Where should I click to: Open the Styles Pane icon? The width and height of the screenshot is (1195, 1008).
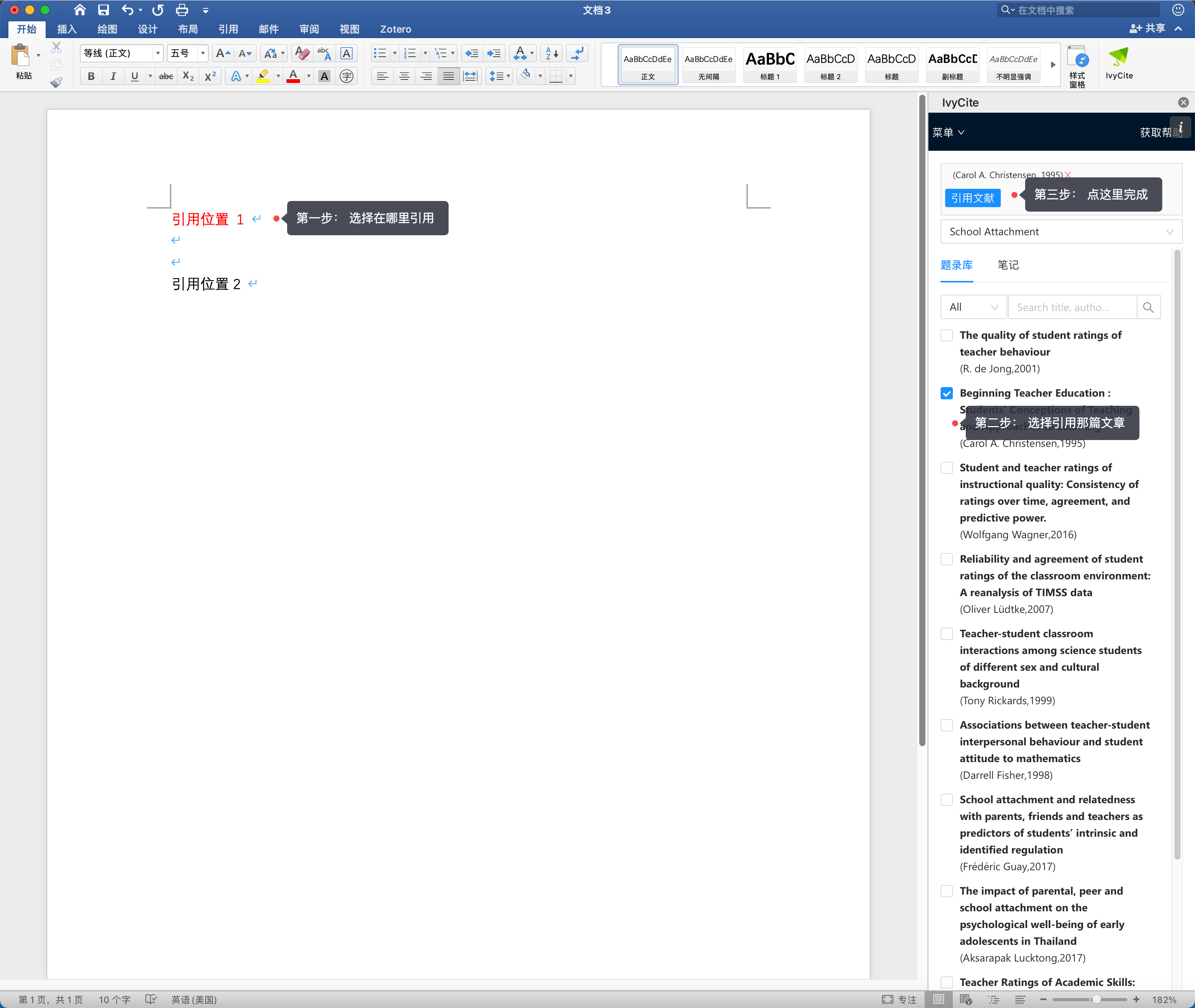[x=1077, y=66]
